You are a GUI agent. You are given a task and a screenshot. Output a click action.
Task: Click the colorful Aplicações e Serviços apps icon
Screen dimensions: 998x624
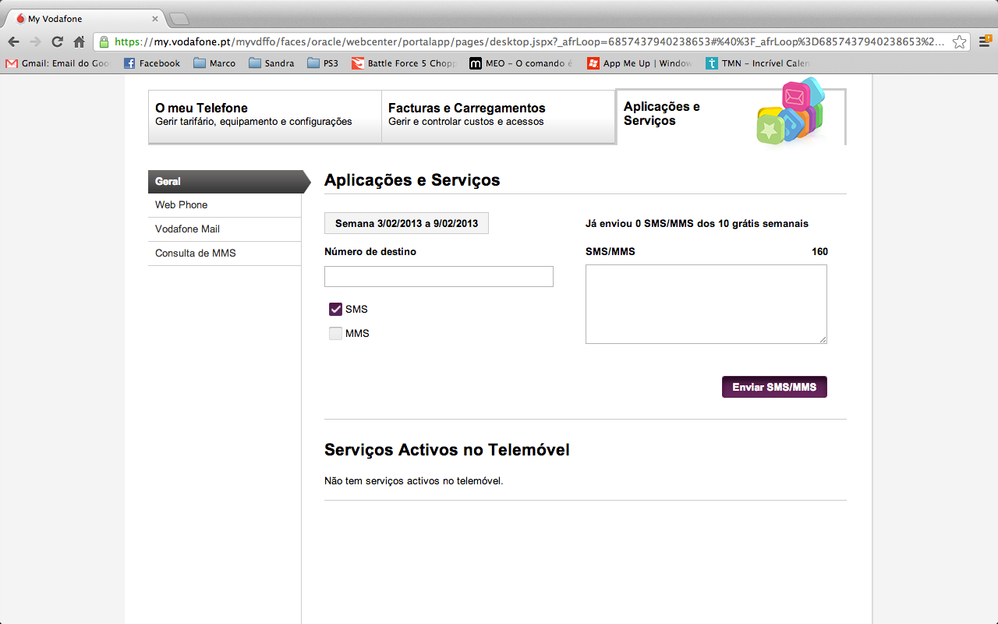pos(794,117)
